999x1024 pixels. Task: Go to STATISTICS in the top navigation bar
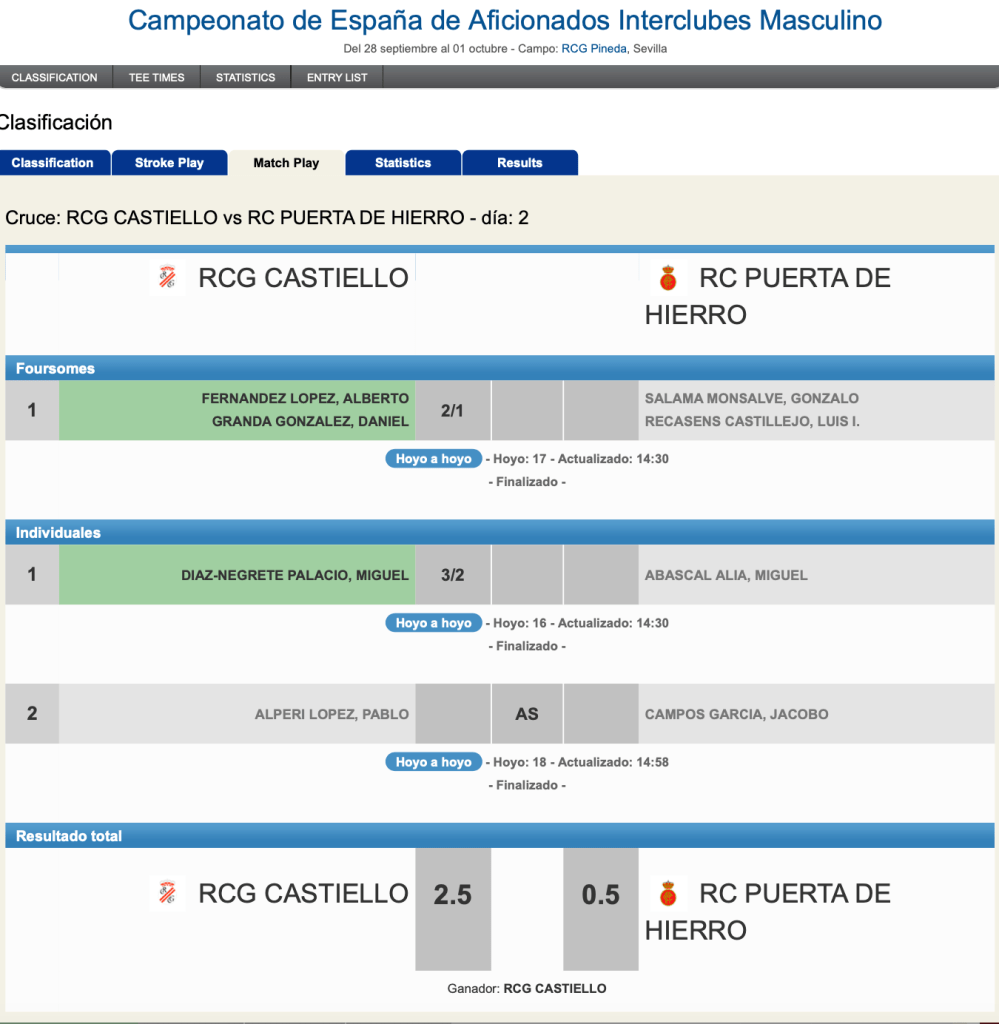245,77
